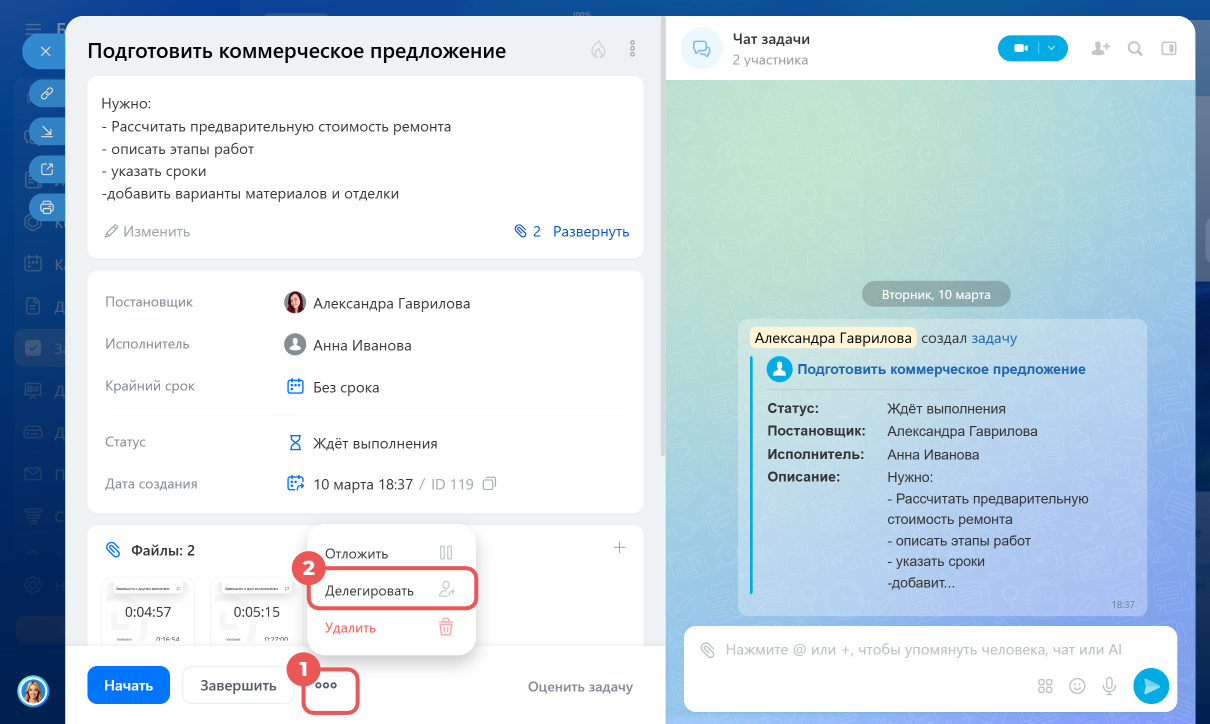
Task: Click the flame priority icon near the title
Action: 598,49
